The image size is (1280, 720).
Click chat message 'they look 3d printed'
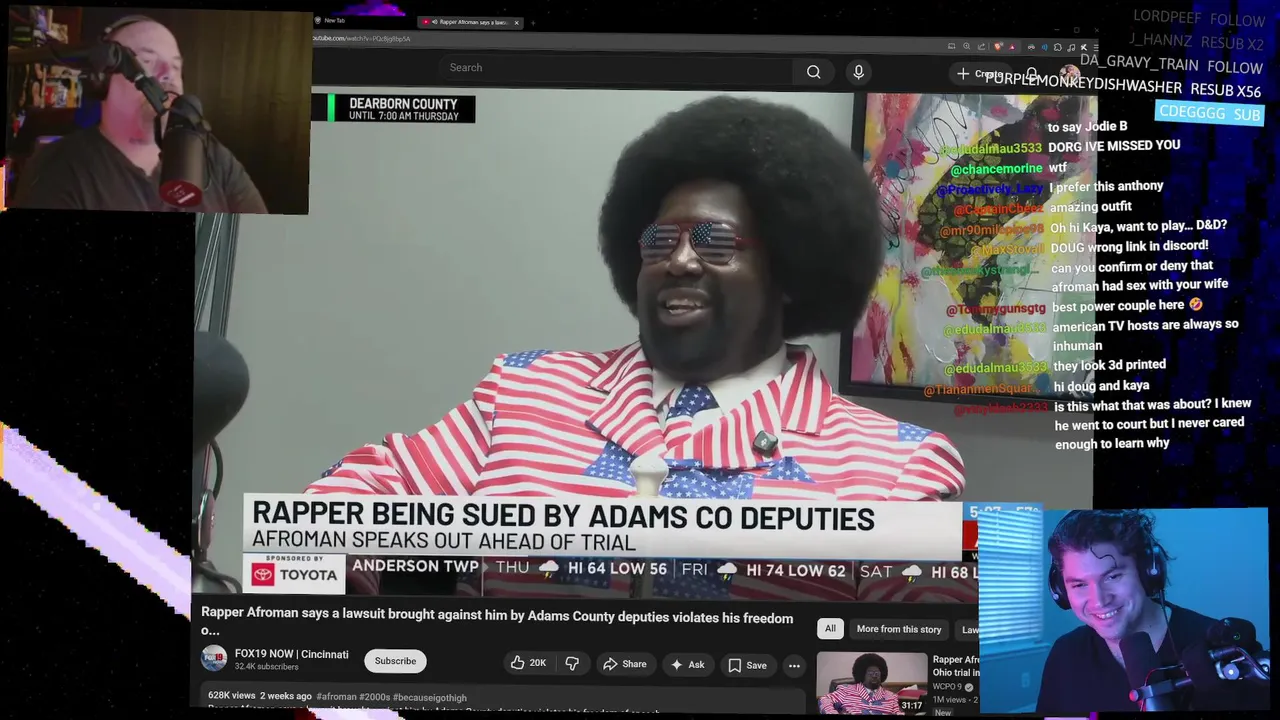(1109, 365)
